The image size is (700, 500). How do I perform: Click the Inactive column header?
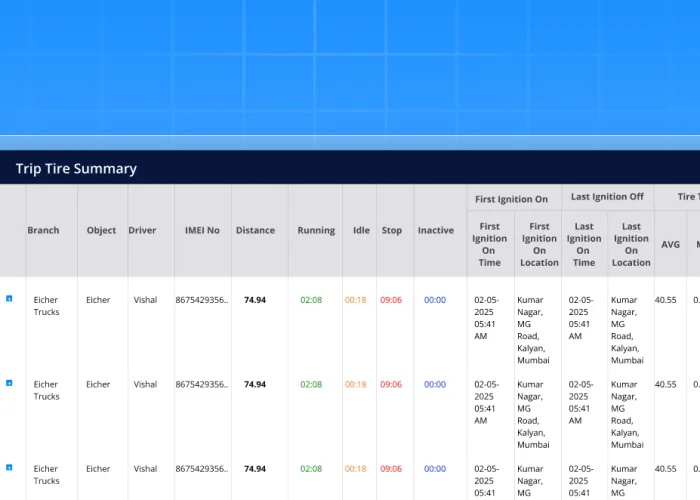(435, 230)
